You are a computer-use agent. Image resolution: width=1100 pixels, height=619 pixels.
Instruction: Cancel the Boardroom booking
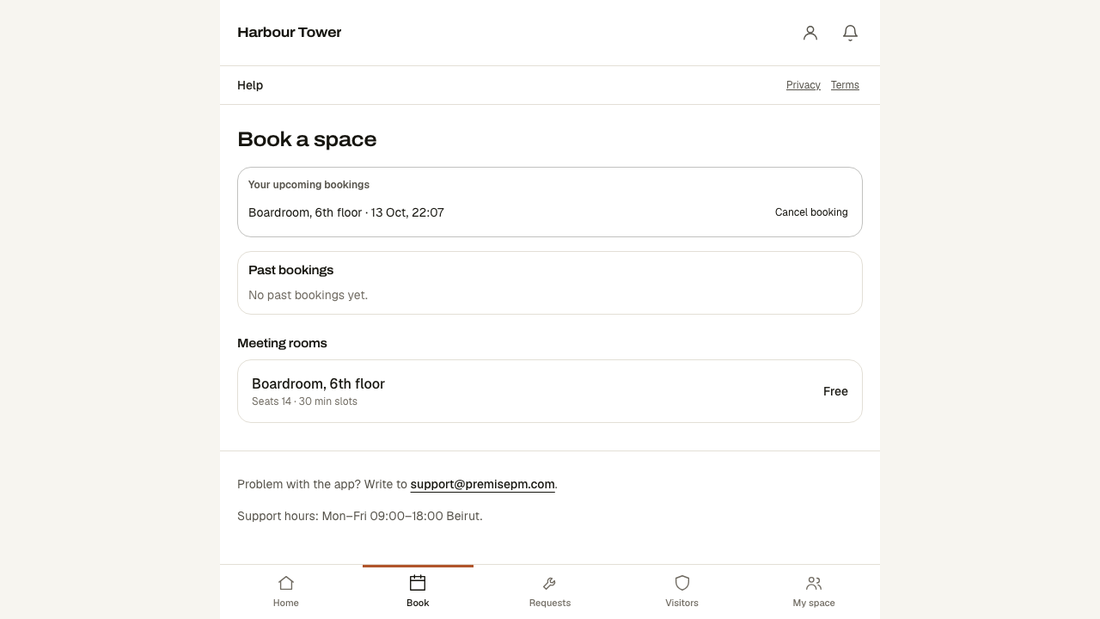coord(811,212)
